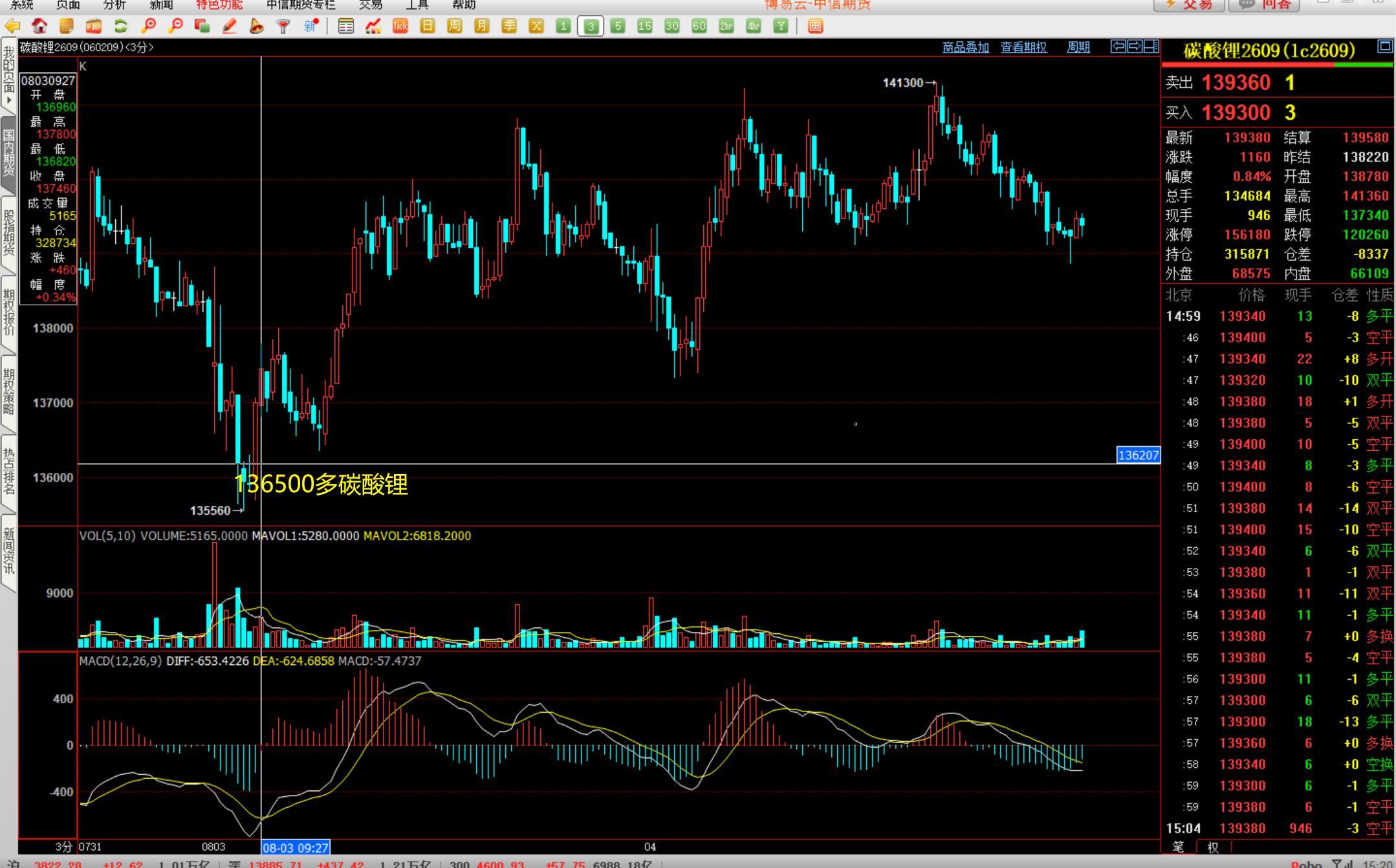Open the quote table list icon

pos(346,26)
